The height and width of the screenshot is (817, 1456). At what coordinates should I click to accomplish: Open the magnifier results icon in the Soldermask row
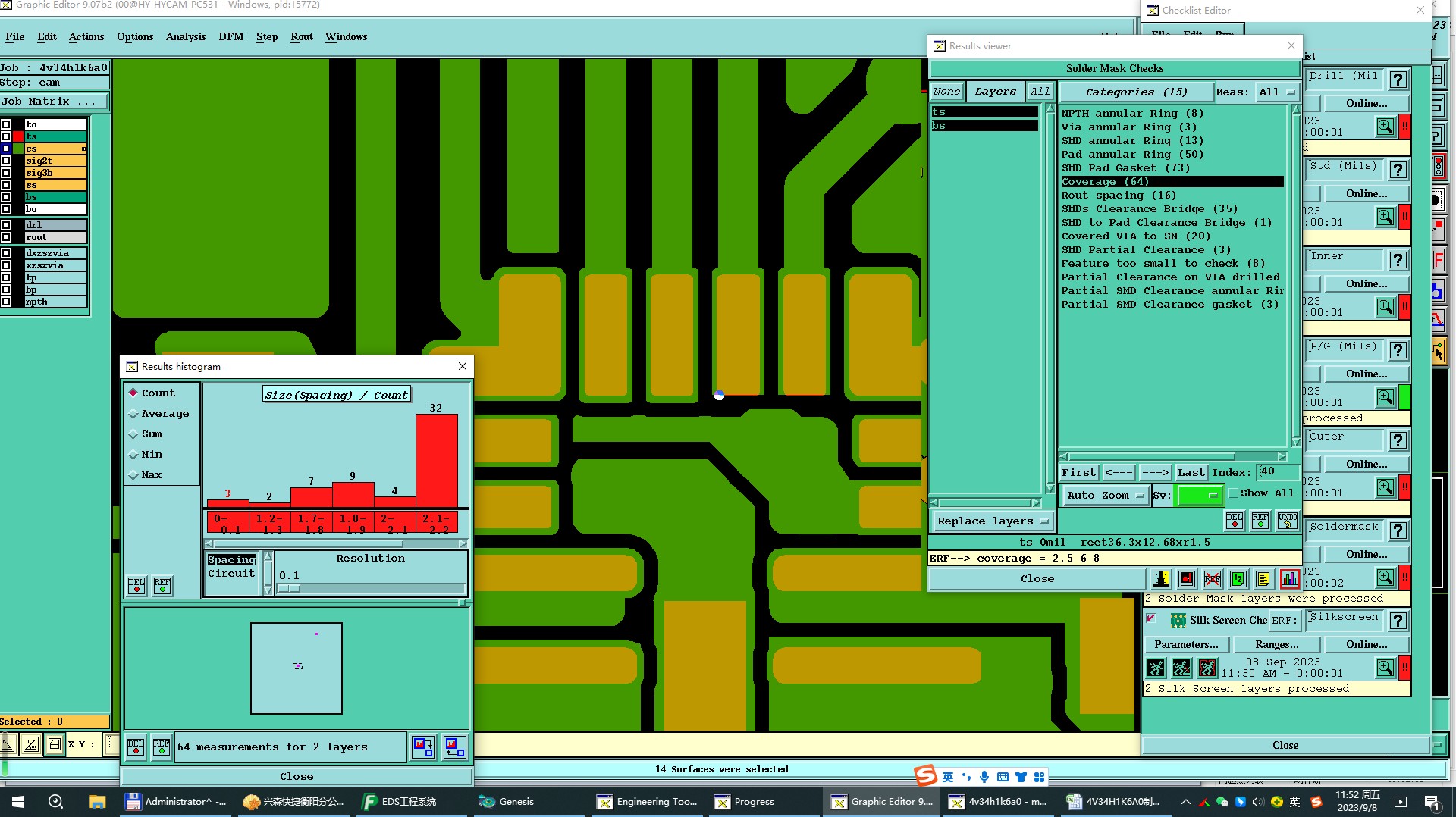(1385, 578)
